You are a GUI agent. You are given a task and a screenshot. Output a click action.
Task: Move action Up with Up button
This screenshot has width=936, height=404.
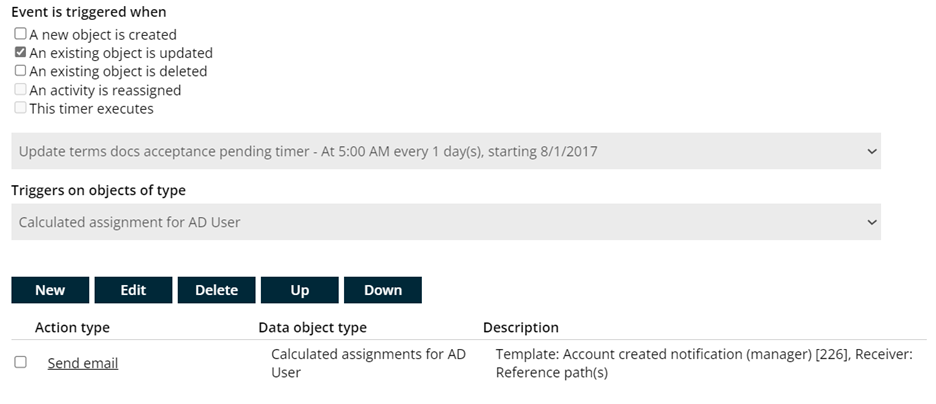click(300, 290)
